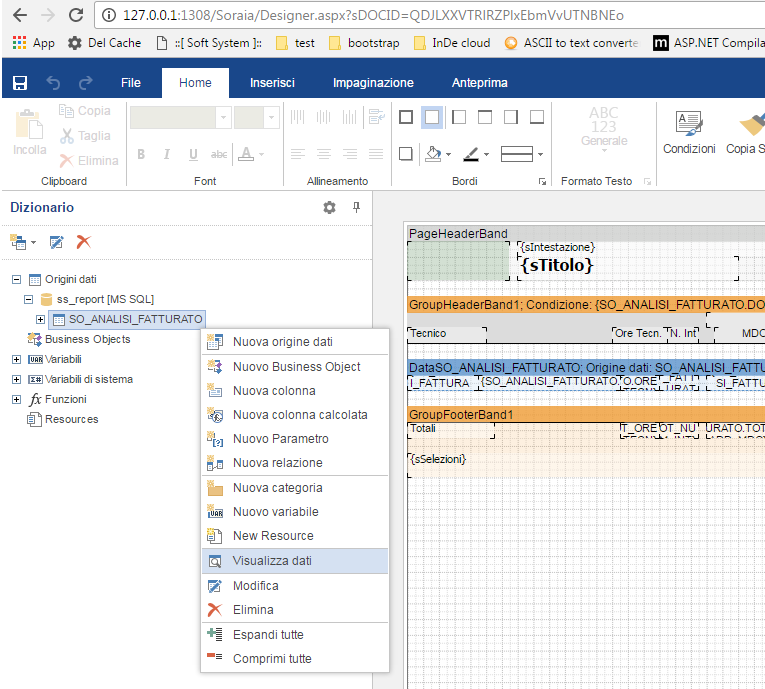This screenshot has width=765, height=689.
Task: Open border color picker
Action: [476, 154]
